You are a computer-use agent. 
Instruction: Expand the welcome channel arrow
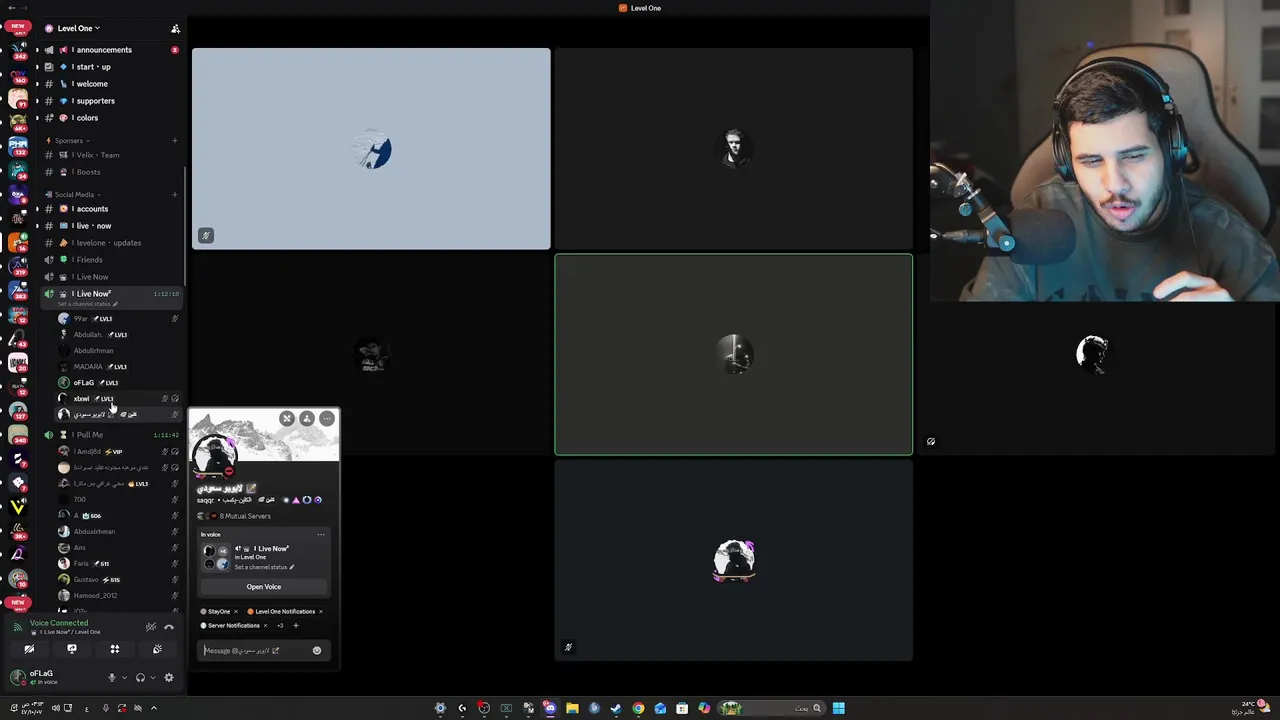(x=37, y=84)
